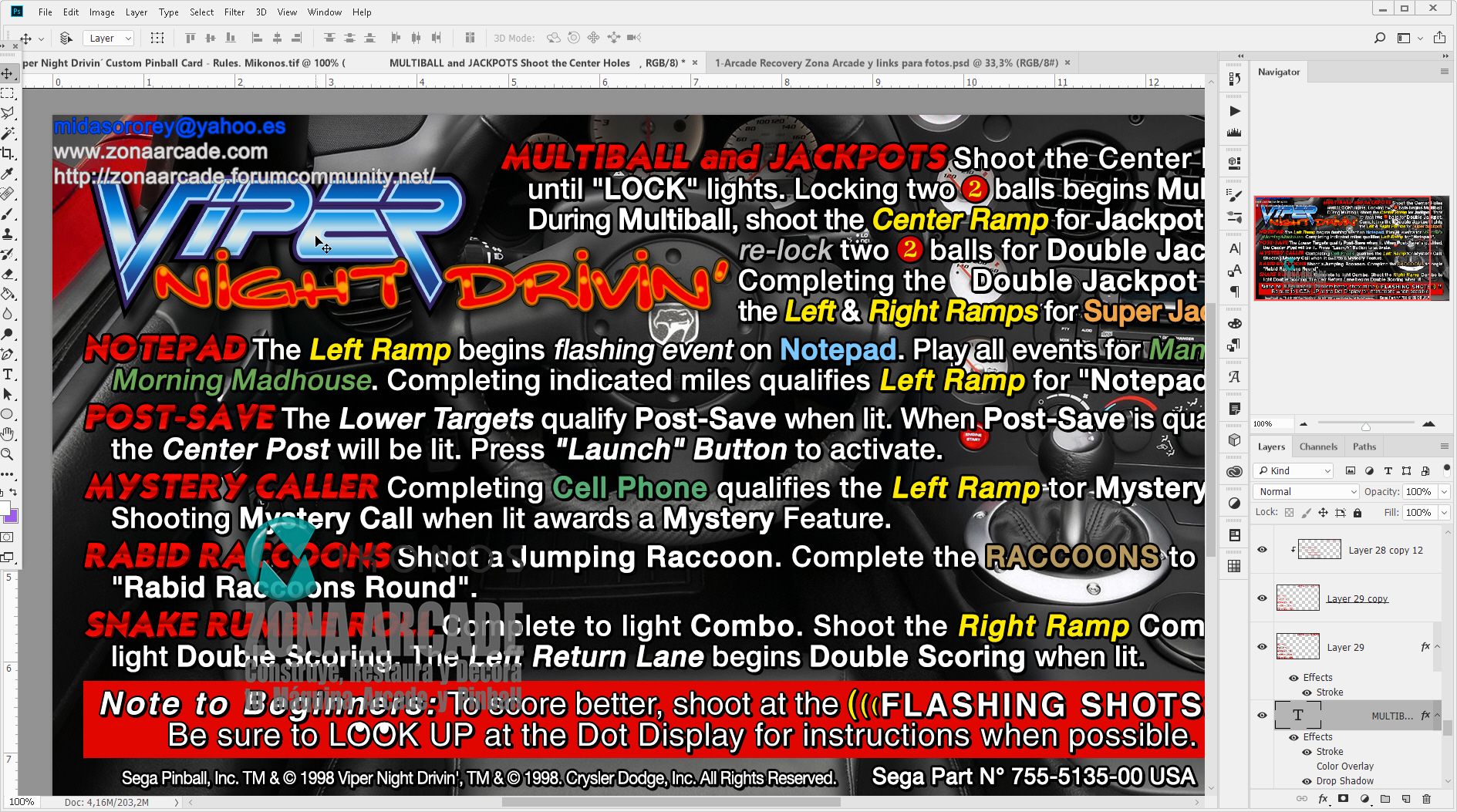
Task: Open the Normal blend mode dropdown
Action: [1307, 492]
